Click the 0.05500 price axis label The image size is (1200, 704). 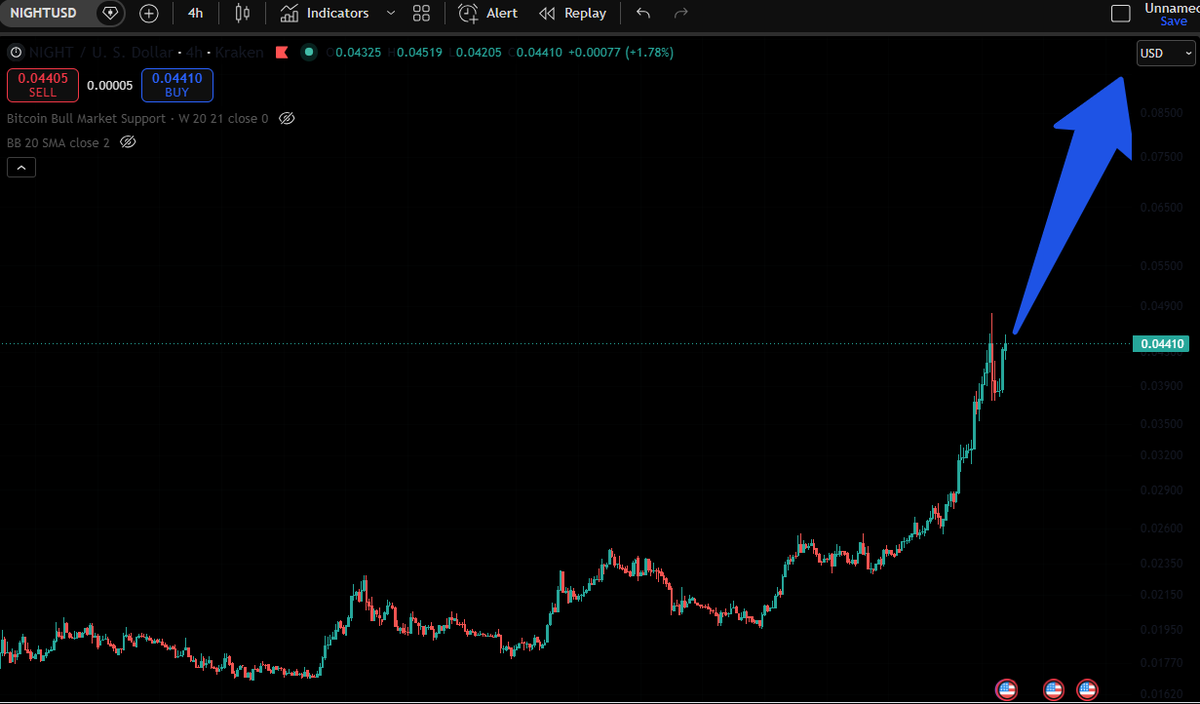point(1162,267)
